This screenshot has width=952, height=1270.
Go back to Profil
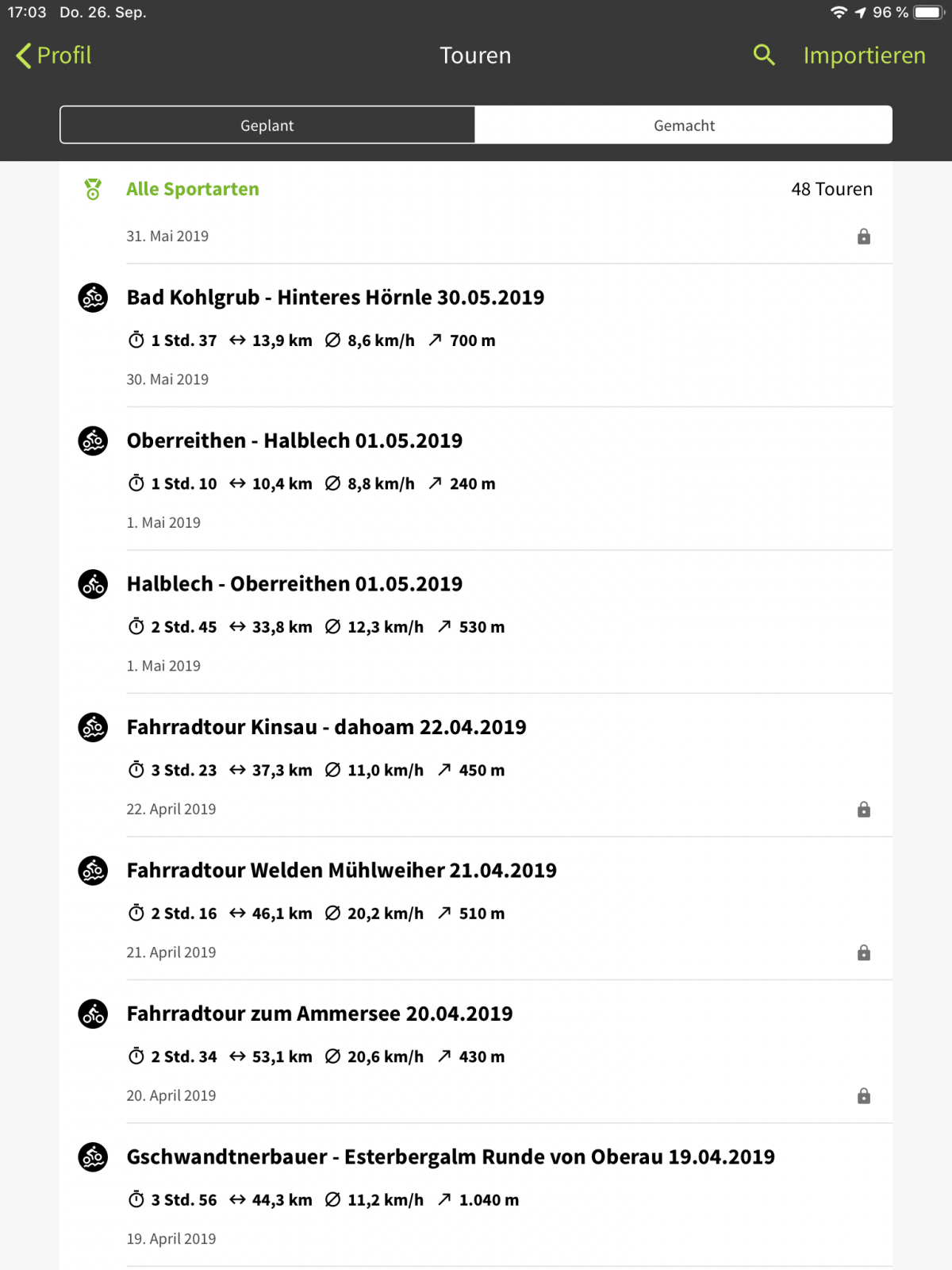tap(54, 56)
